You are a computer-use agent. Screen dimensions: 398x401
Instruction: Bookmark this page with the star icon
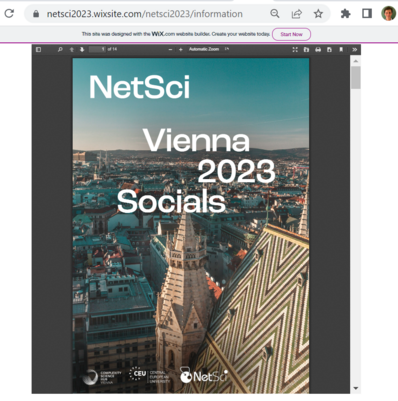[318, 14]
